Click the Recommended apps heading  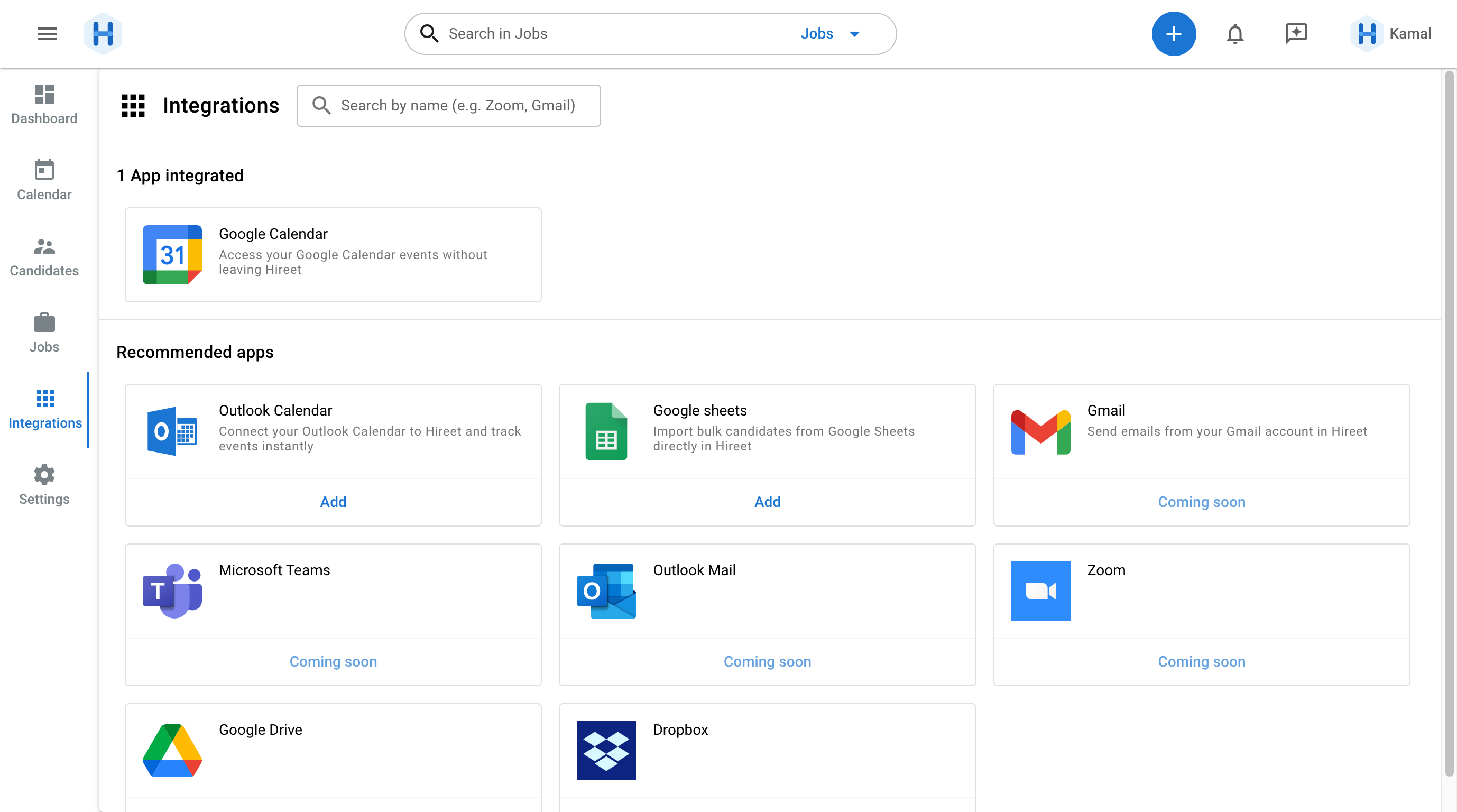195,352
